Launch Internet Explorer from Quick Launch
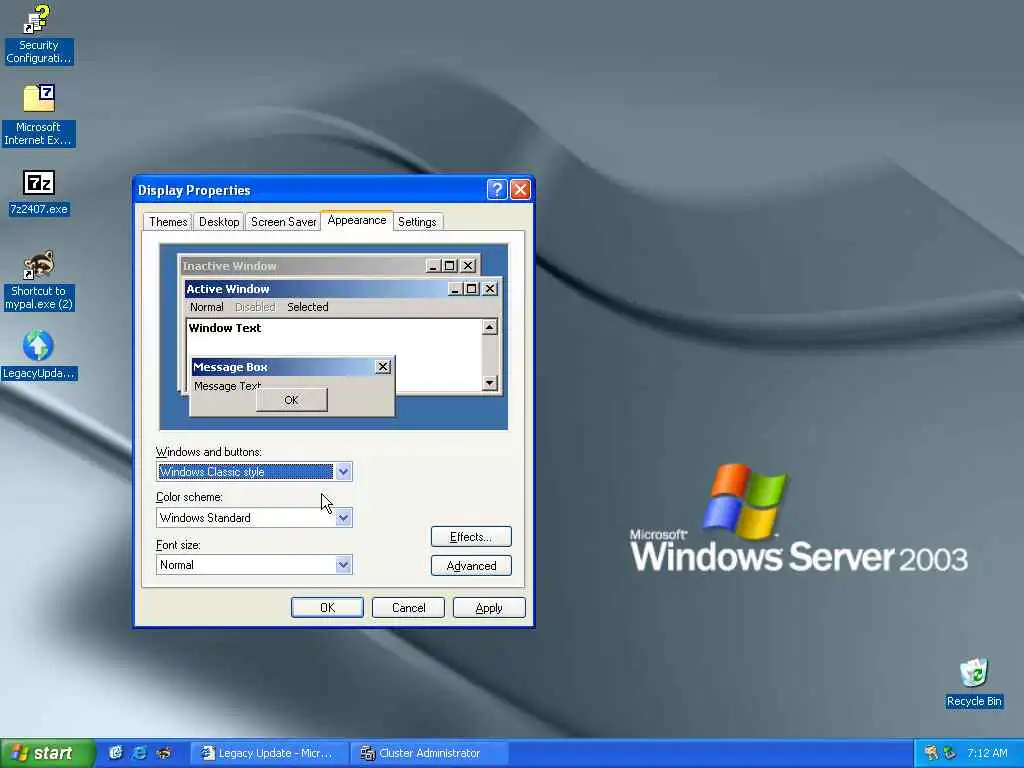The height and width of the screenshot is (768, 1024). click(x=139, y=753)
